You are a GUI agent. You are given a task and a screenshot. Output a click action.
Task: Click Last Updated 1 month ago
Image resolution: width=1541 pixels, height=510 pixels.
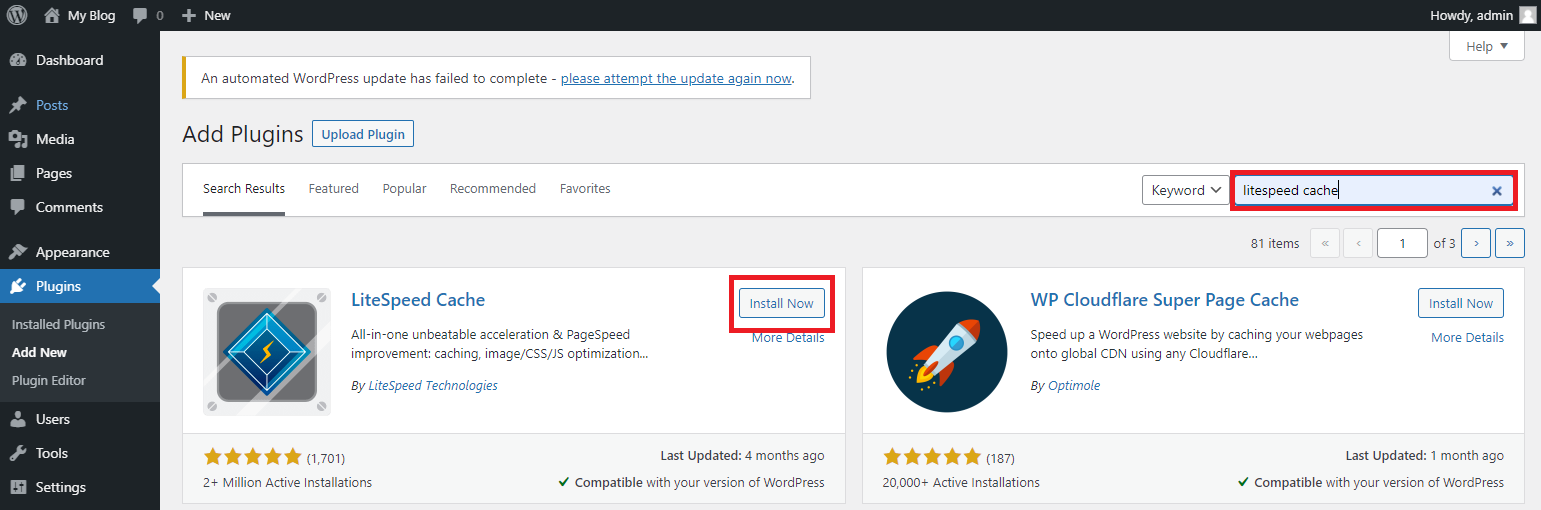(x=1425, y=455)
